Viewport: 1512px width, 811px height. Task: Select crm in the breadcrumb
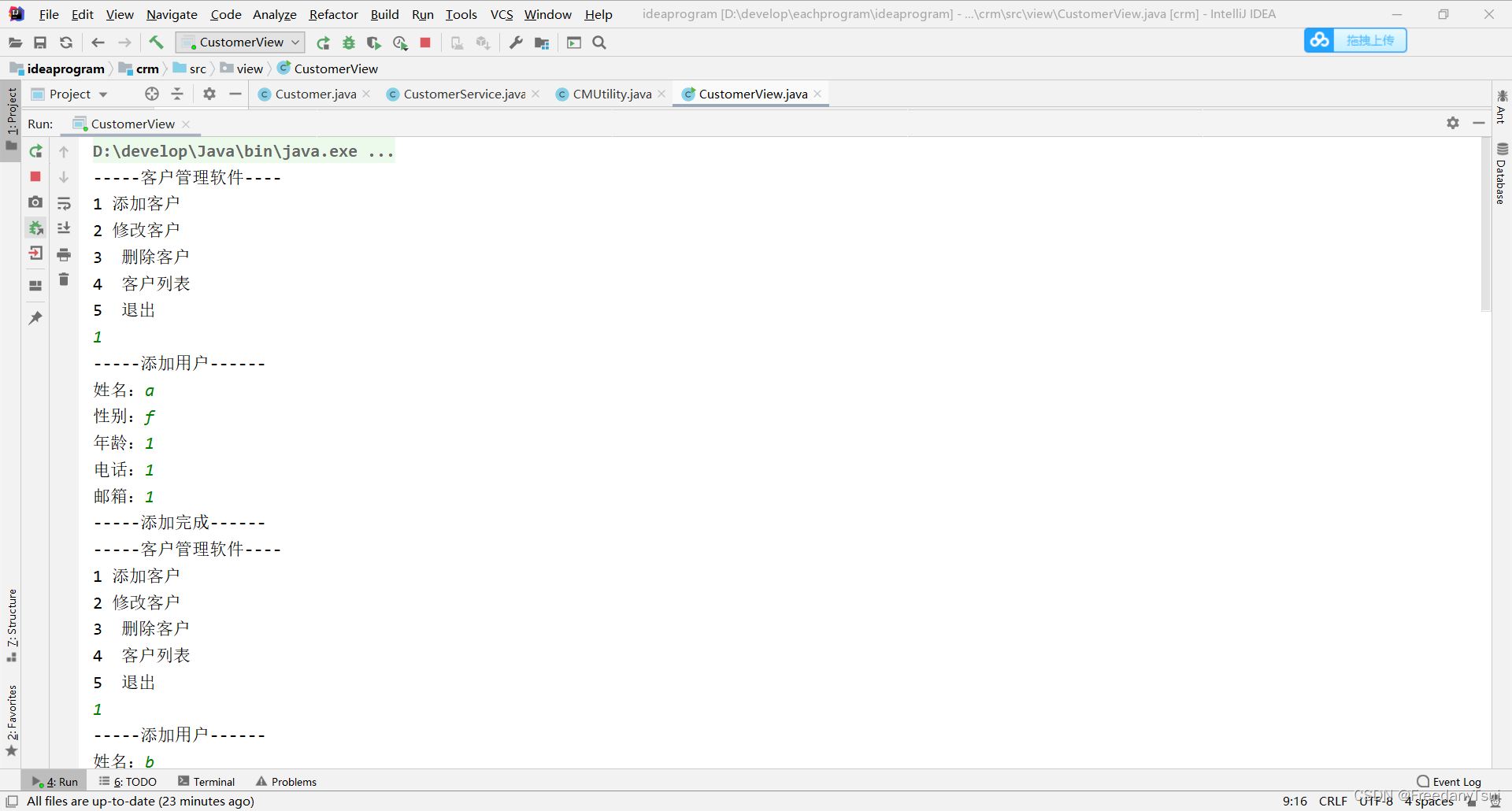139,69
